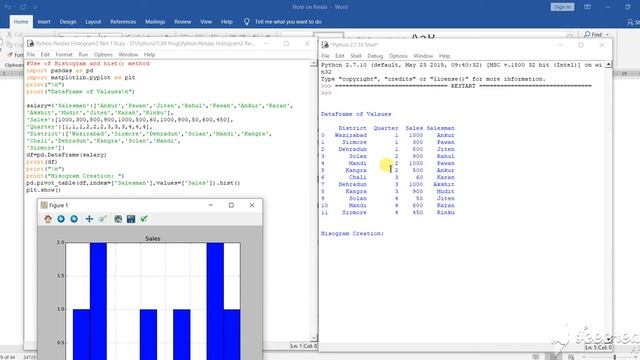This screenshot has width=640, height=360.
Task: Open Ribbon Display Options in Word title bar
Action: coord(587,7)
